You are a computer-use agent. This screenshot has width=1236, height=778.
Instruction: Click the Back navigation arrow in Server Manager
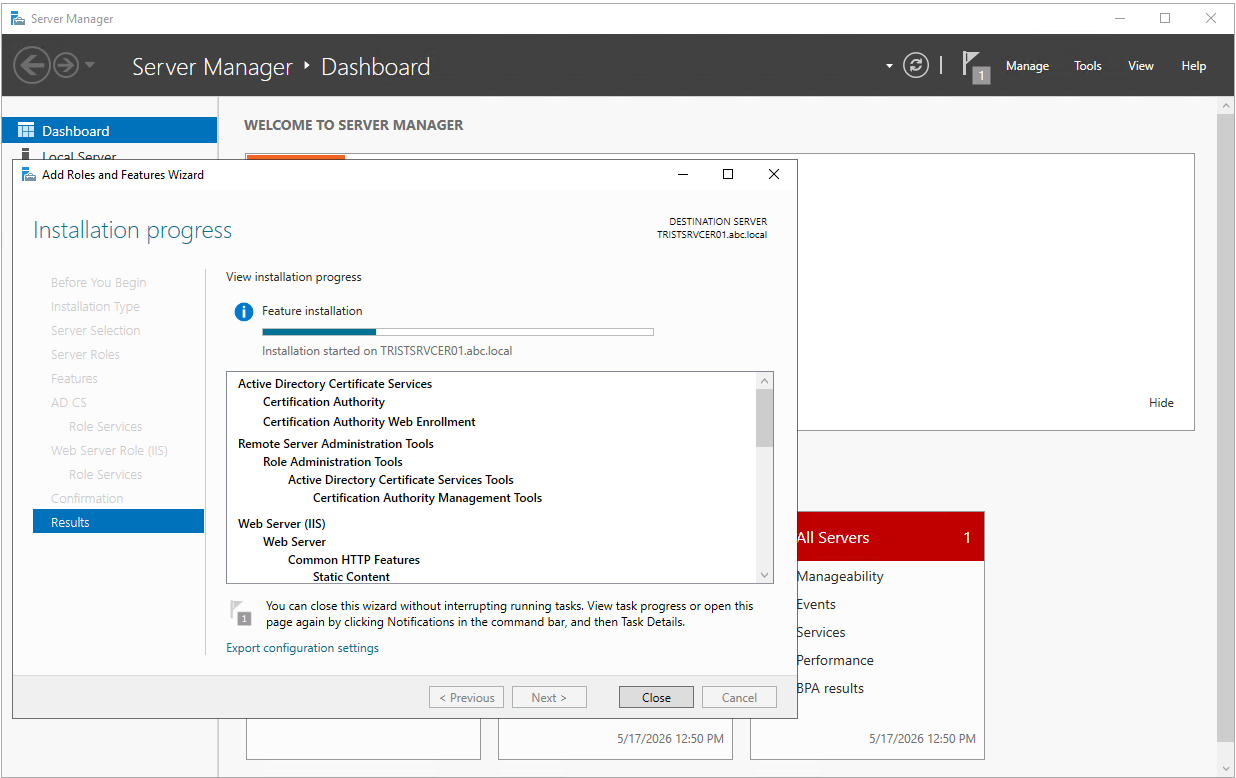(x=32, y=66)
